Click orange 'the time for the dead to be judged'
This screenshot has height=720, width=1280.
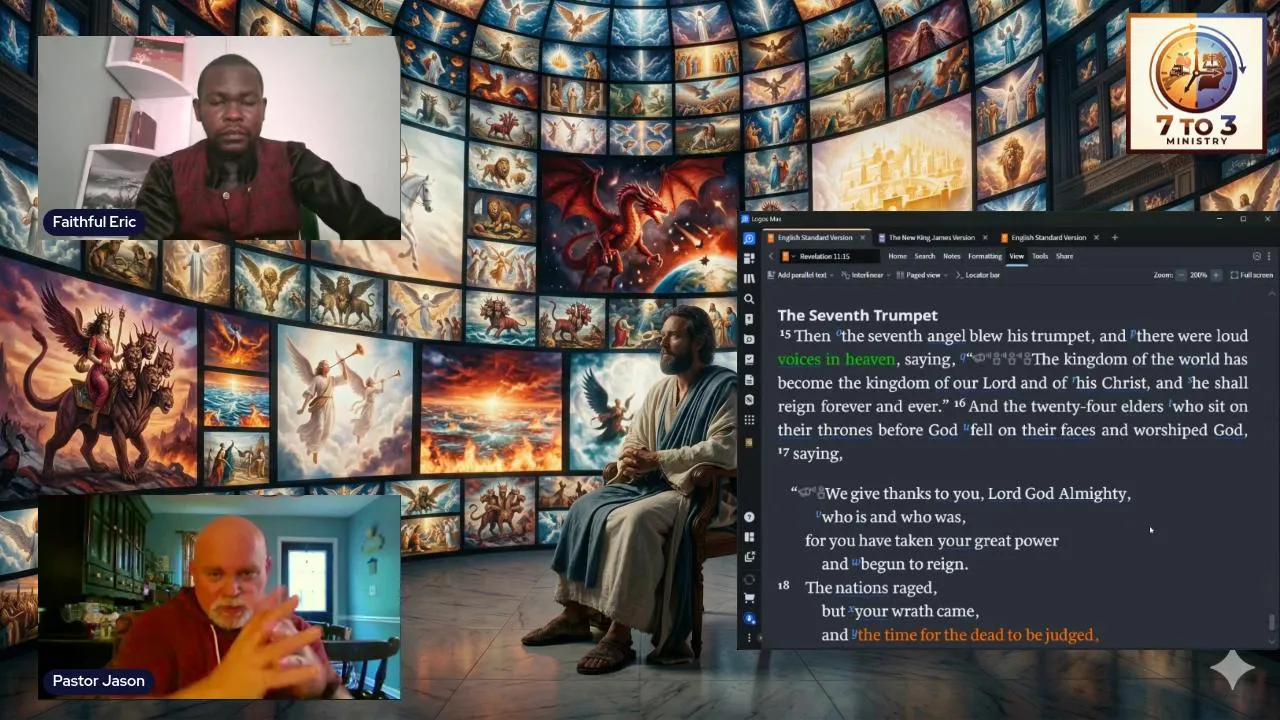tap(978, 635)
